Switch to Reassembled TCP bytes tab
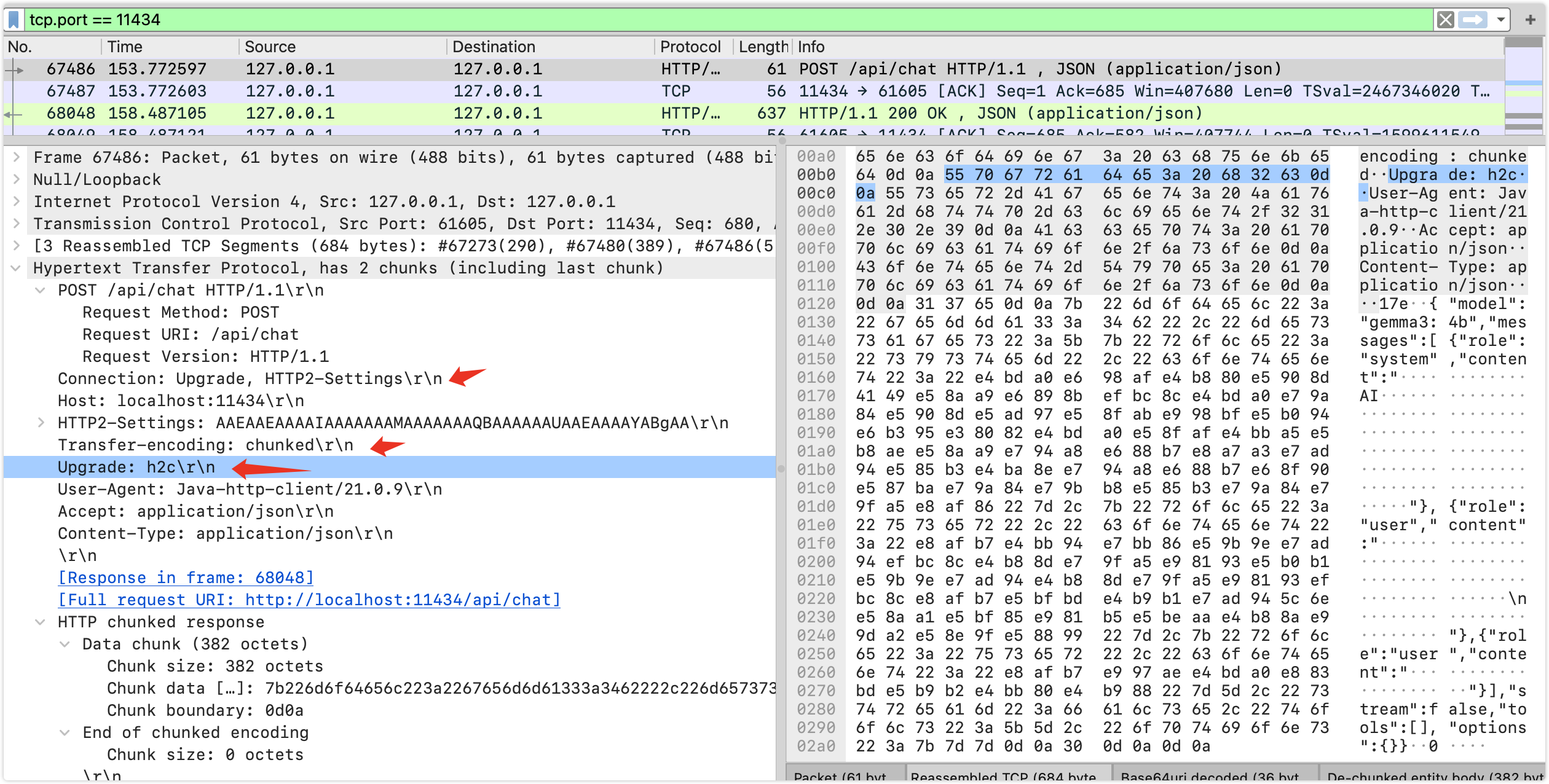Viewport: 1549px width, 784px height. [1008, 775]
